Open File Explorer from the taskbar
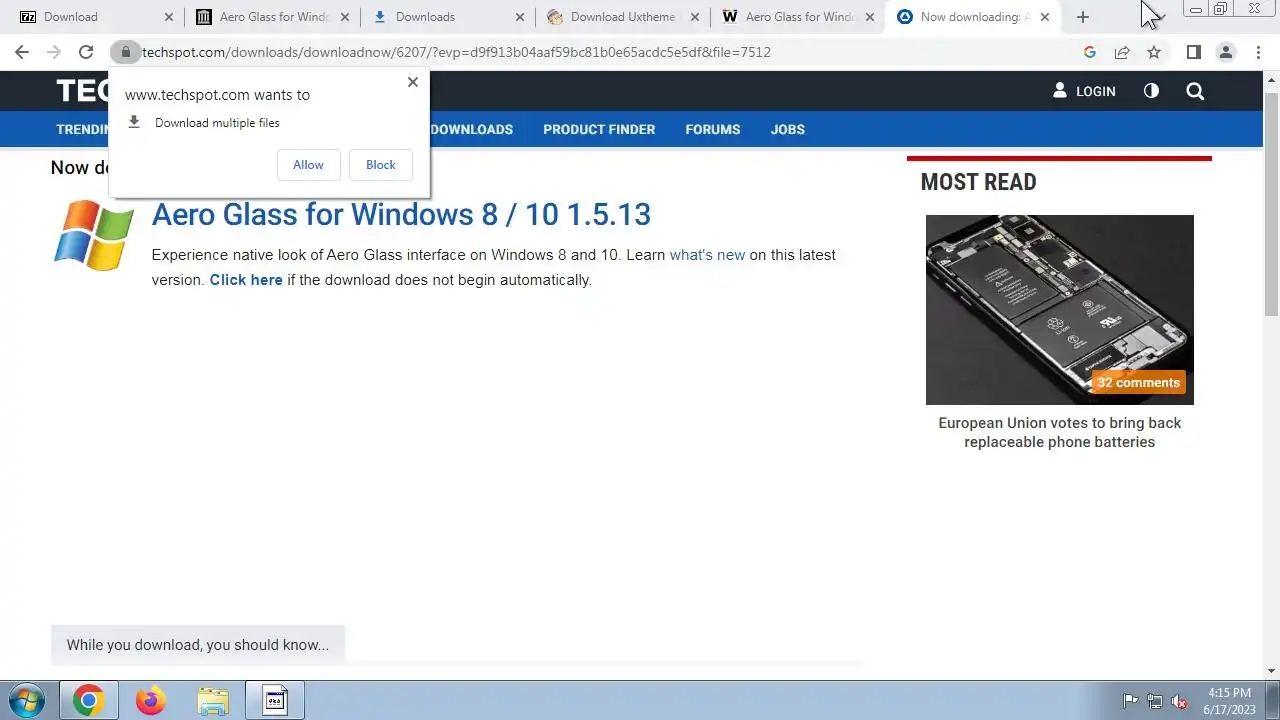The height and width of the screenshot is (720, 1280). pos(213,701)
